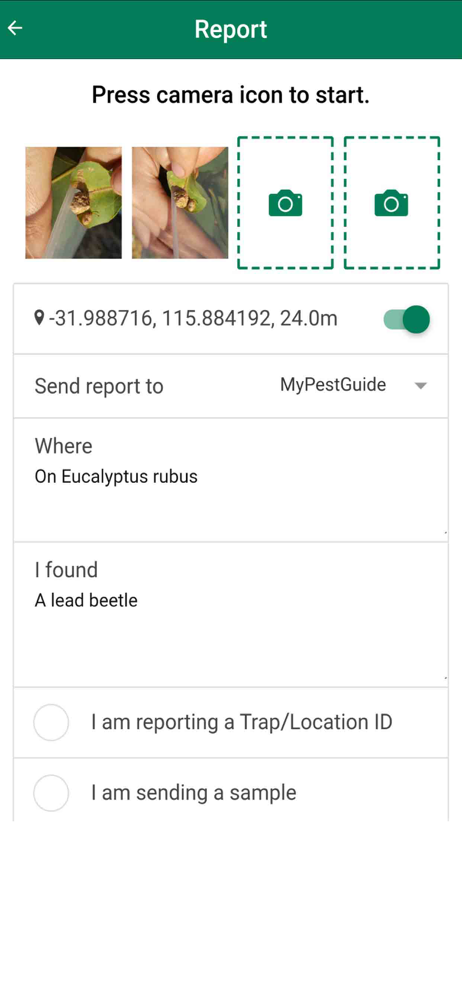Click the GPS coordinates text
This screenshot has width=462, height=1000.
(x=193, y=318)
